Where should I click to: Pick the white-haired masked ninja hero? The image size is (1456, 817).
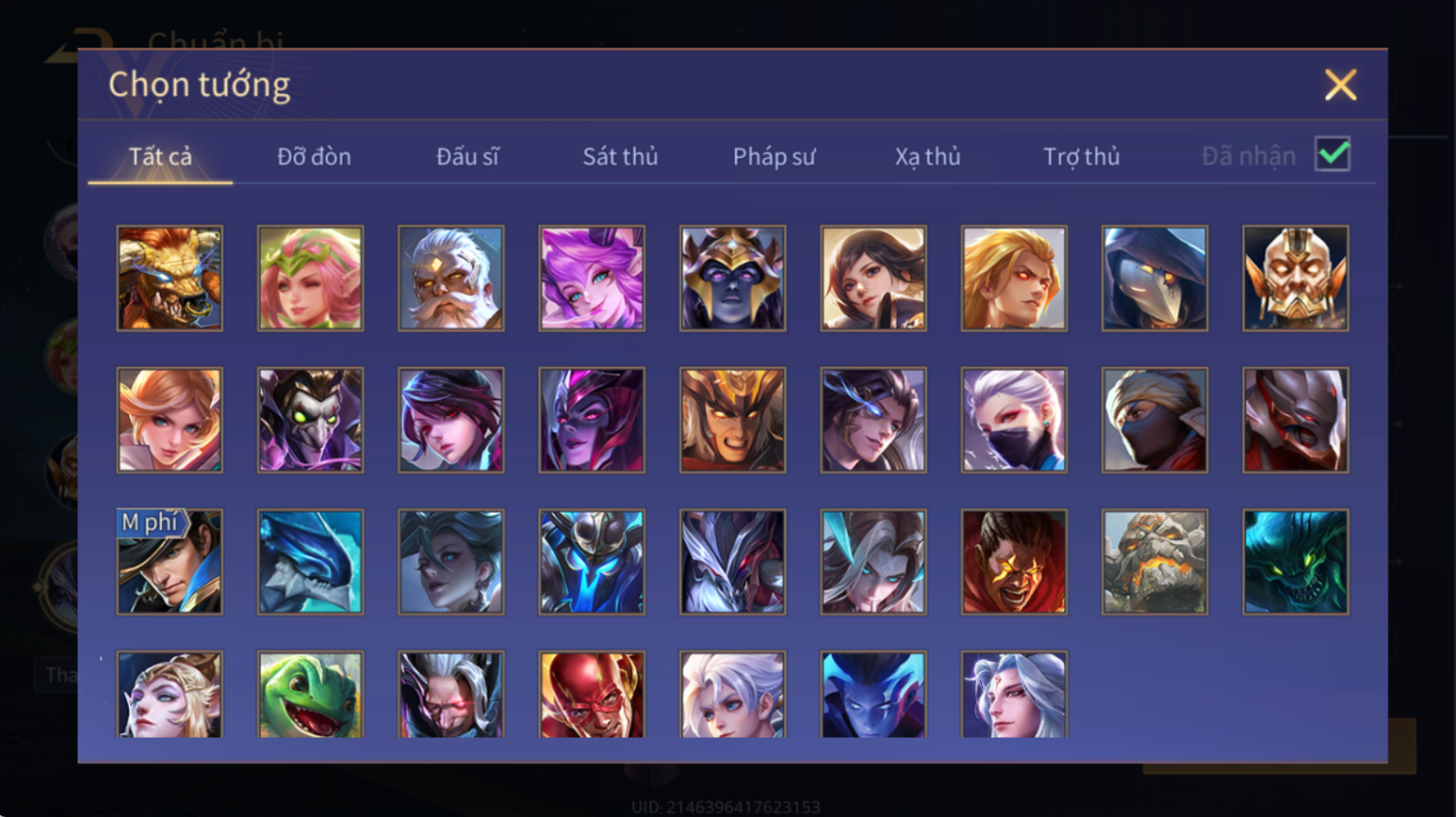tap(1014, 420)
